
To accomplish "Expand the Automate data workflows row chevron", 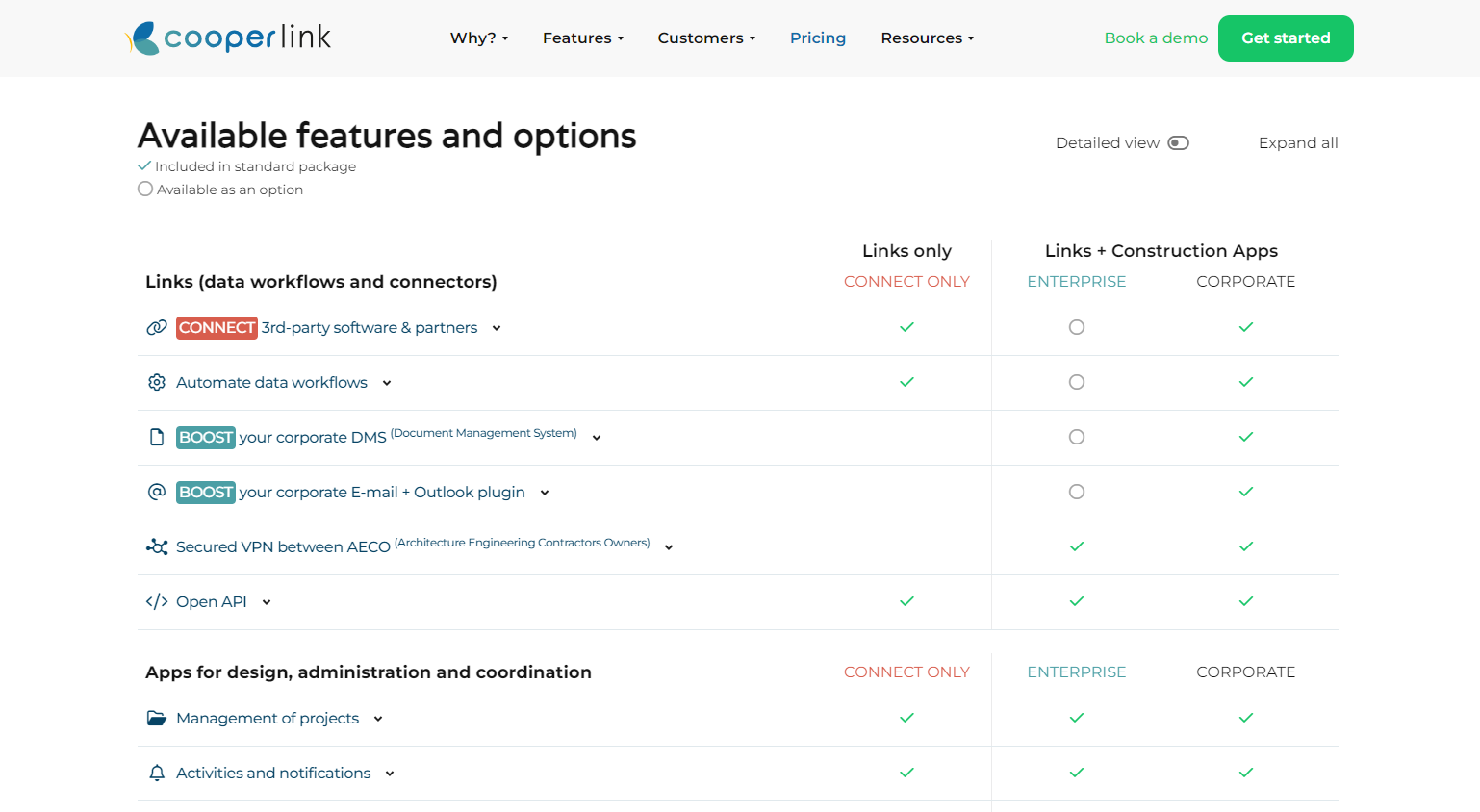I will pos(387,383).
